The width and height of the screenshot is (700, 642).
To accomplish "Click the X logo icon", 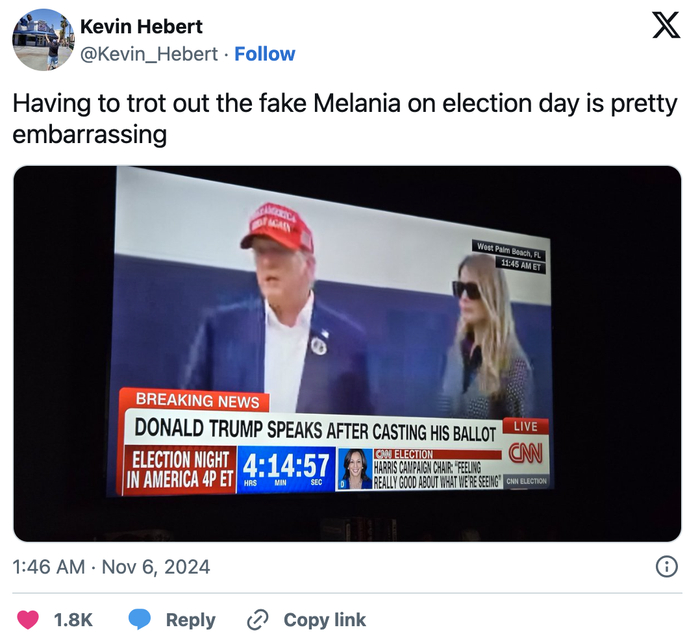I will point(665,25).
